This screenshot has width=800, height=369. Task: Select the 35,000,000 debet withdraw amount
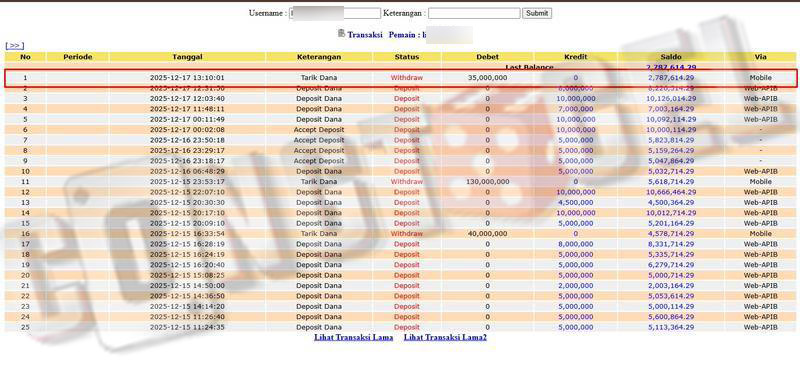pyautogui.click(x=487, y=78)
